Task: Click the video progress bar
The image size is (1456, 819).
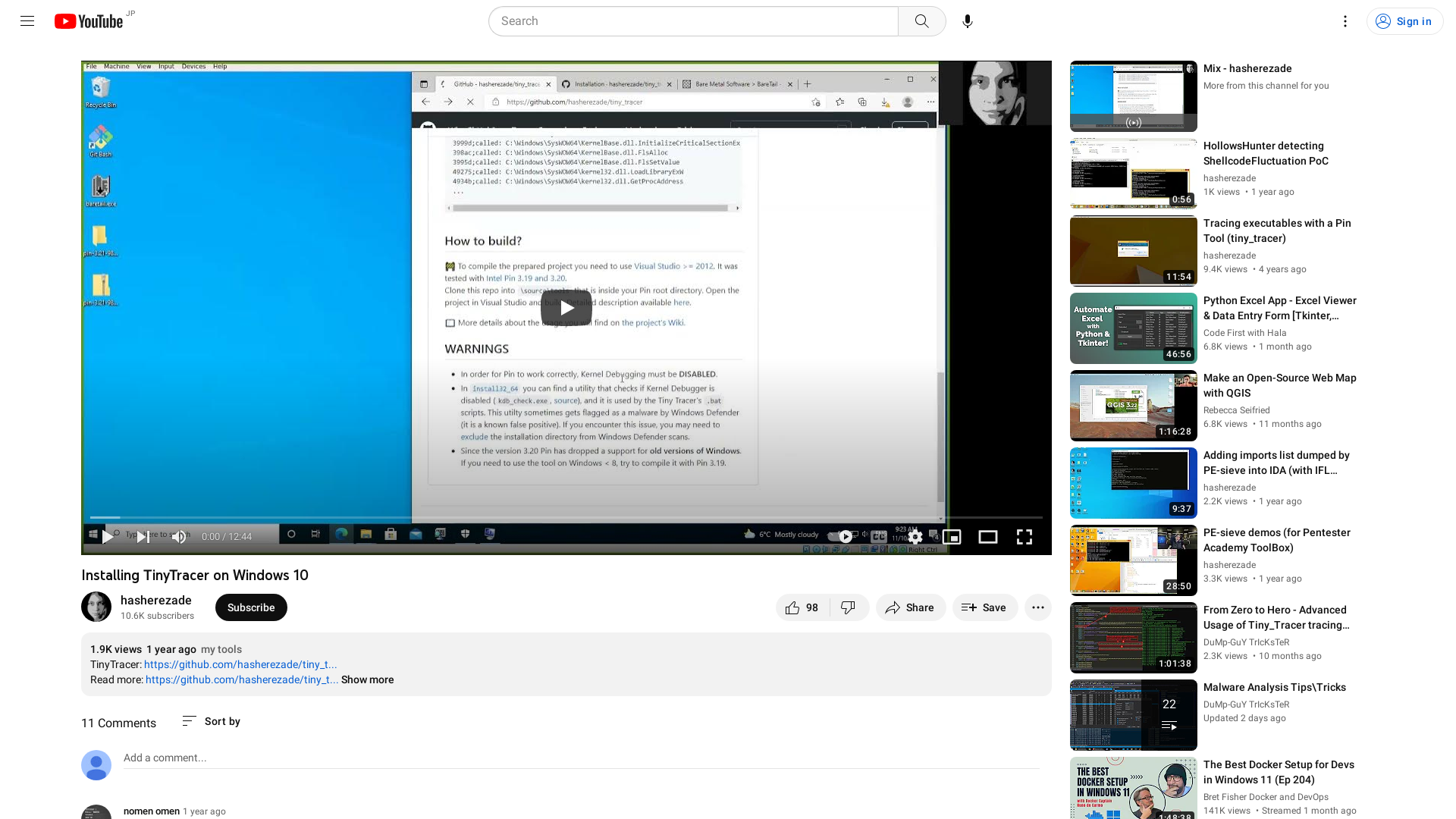Action: (x=566, y=517)
